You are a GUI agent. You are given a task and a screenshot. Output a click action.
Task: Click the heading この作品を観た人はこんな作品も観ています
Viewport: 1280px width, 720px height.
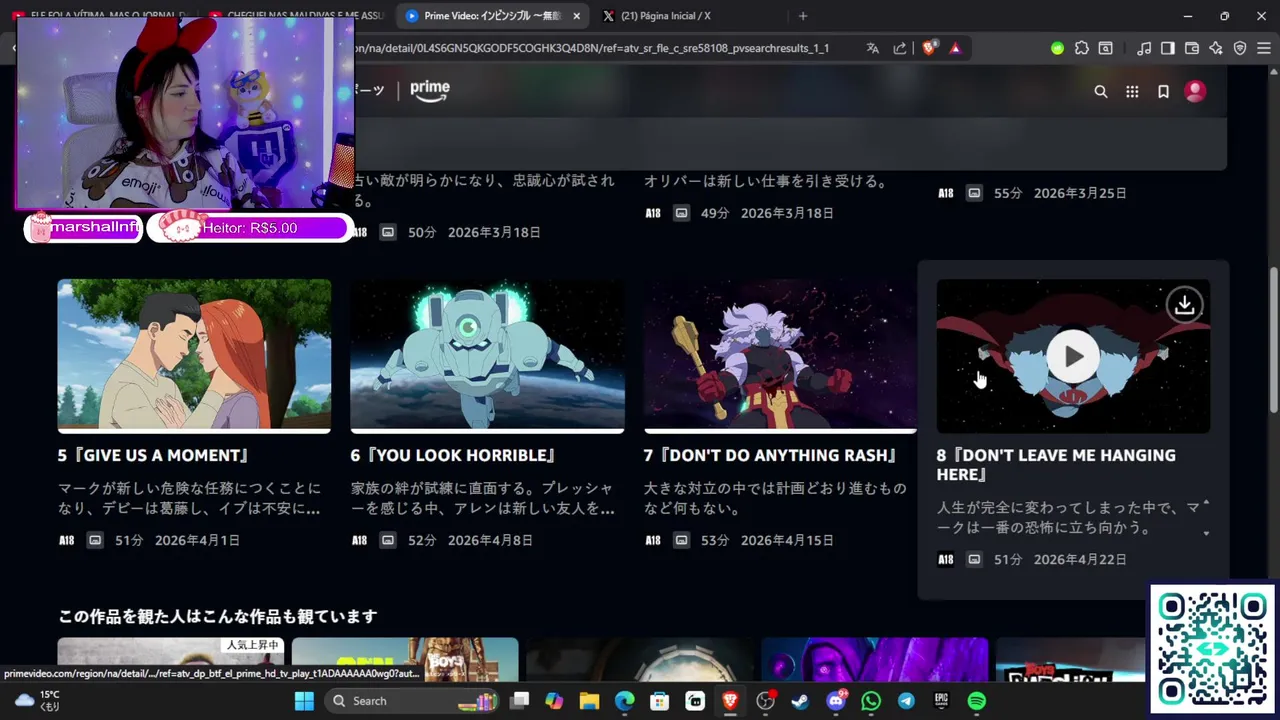(217, 616)
